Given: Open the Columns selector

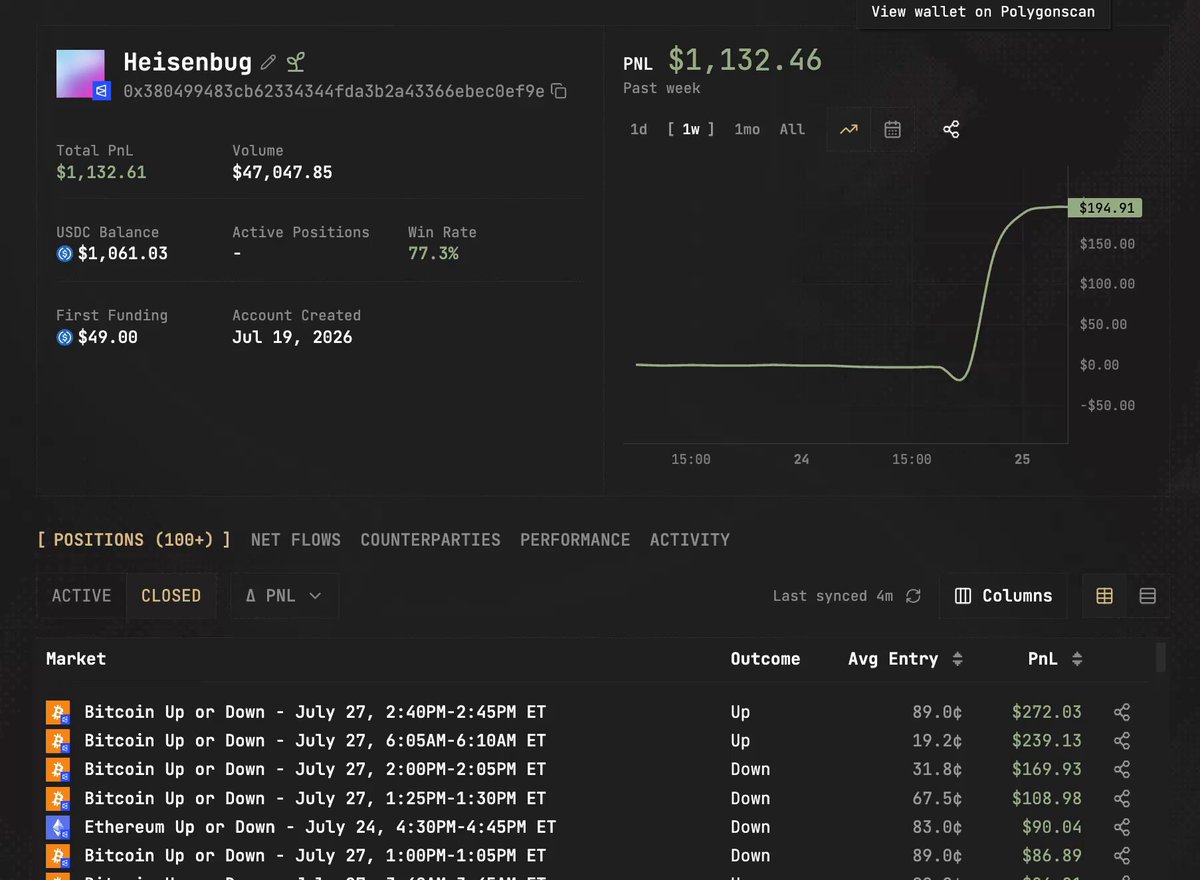Looking at the screenshot, I should 1003,596.
